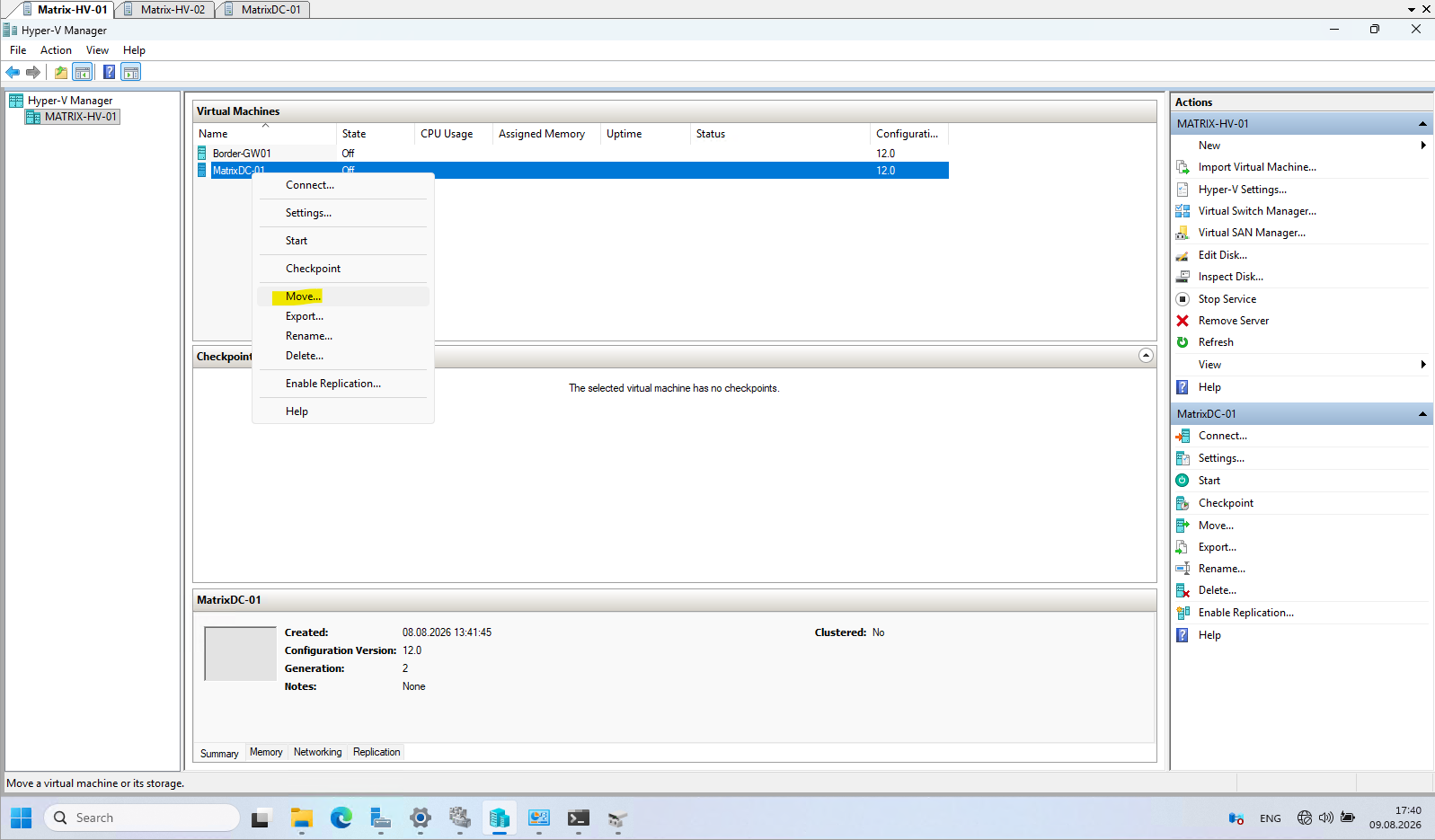Viewport: 1435px width, 840px height.
Task: Select Start in the context menu
Action: [x=343, y=241]
